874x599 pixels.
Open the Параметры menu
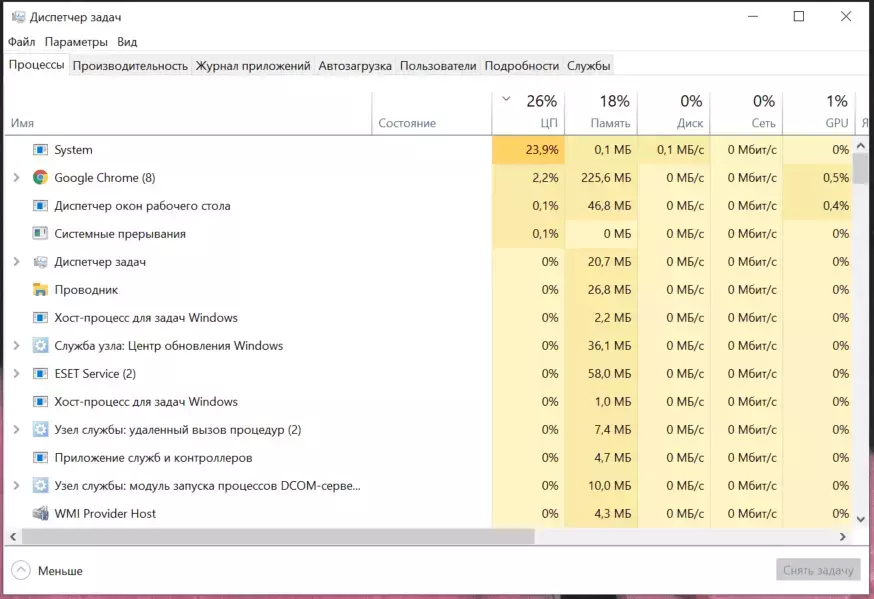[x=76, y=42]
